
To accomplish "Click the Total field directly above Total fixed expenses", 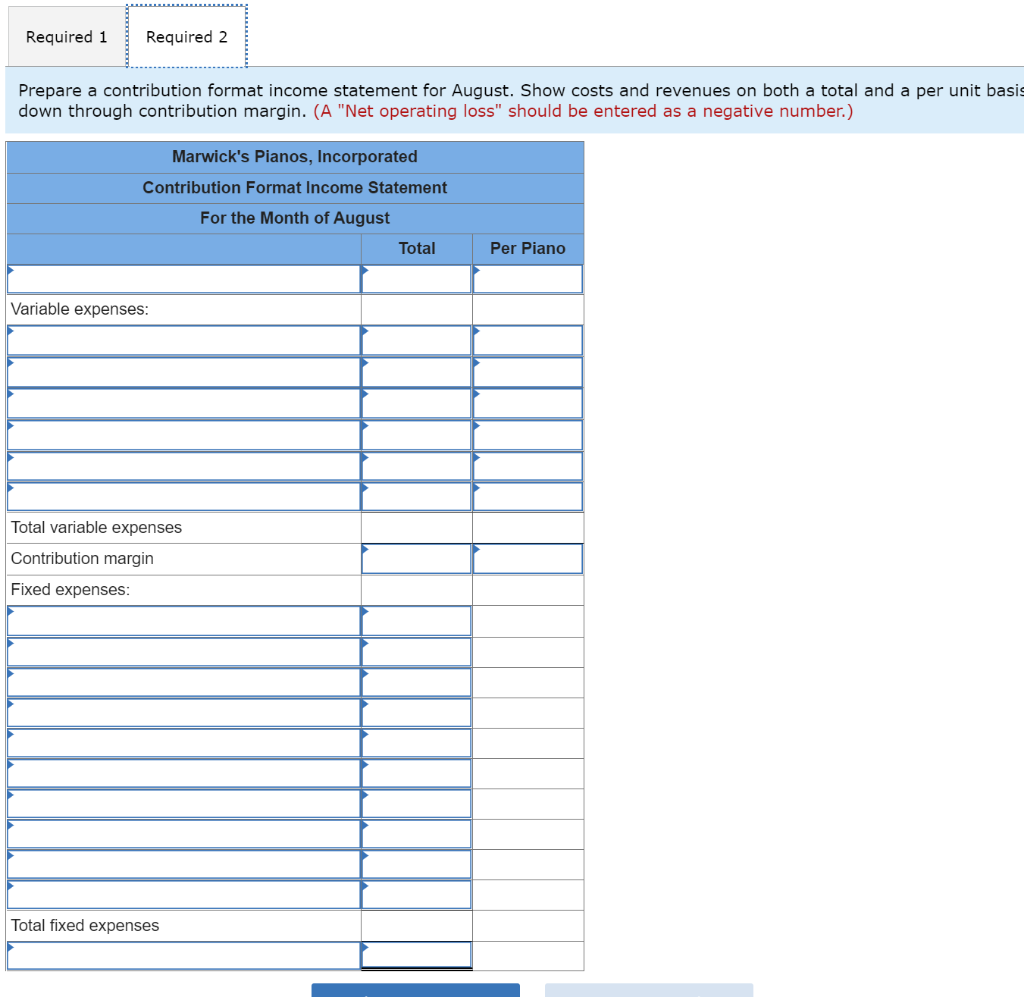I will pyautogui.click(x=417, y=894).
